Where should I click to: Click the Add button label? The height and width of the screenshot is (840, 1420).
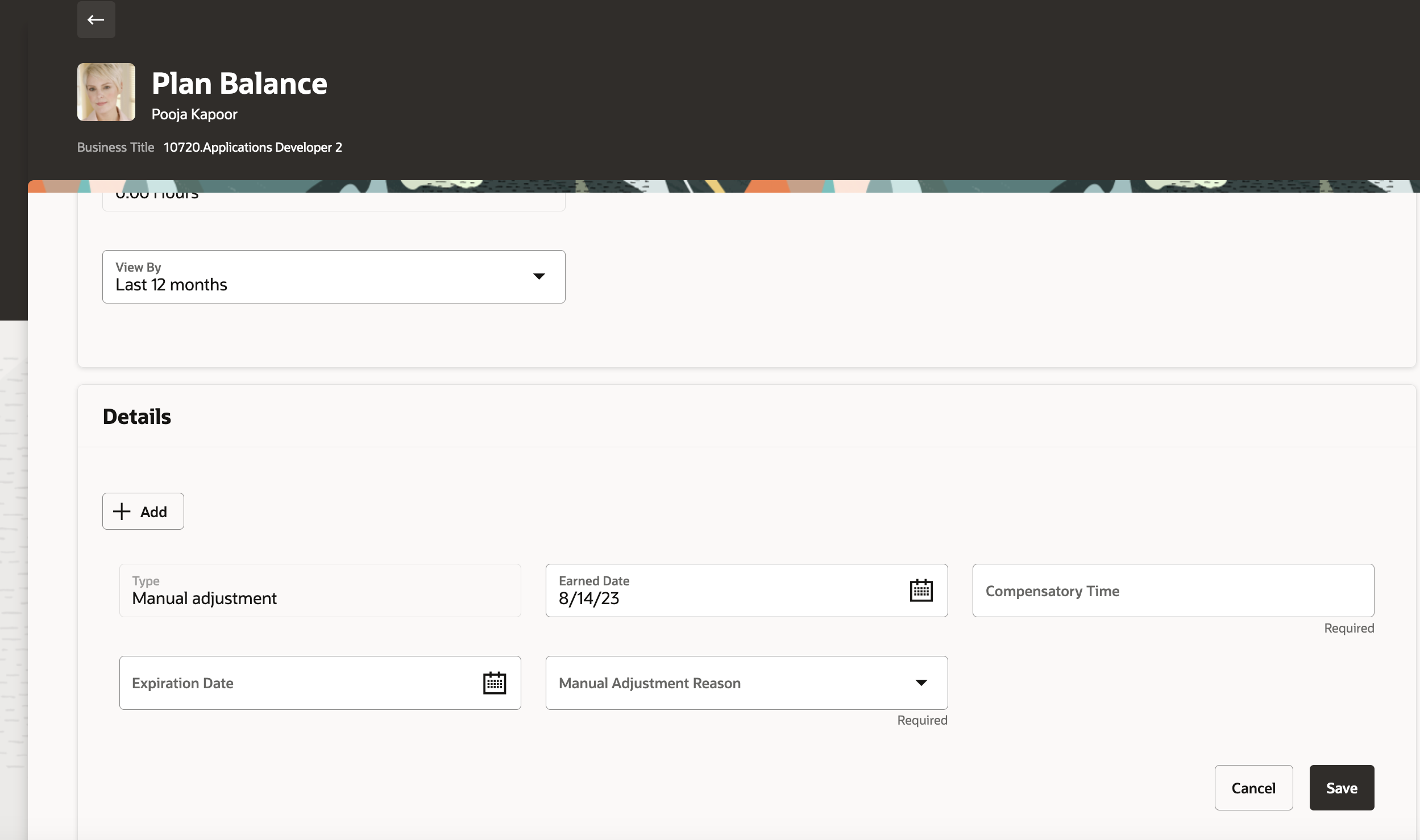pyautogui.click(x=153, y=512)
